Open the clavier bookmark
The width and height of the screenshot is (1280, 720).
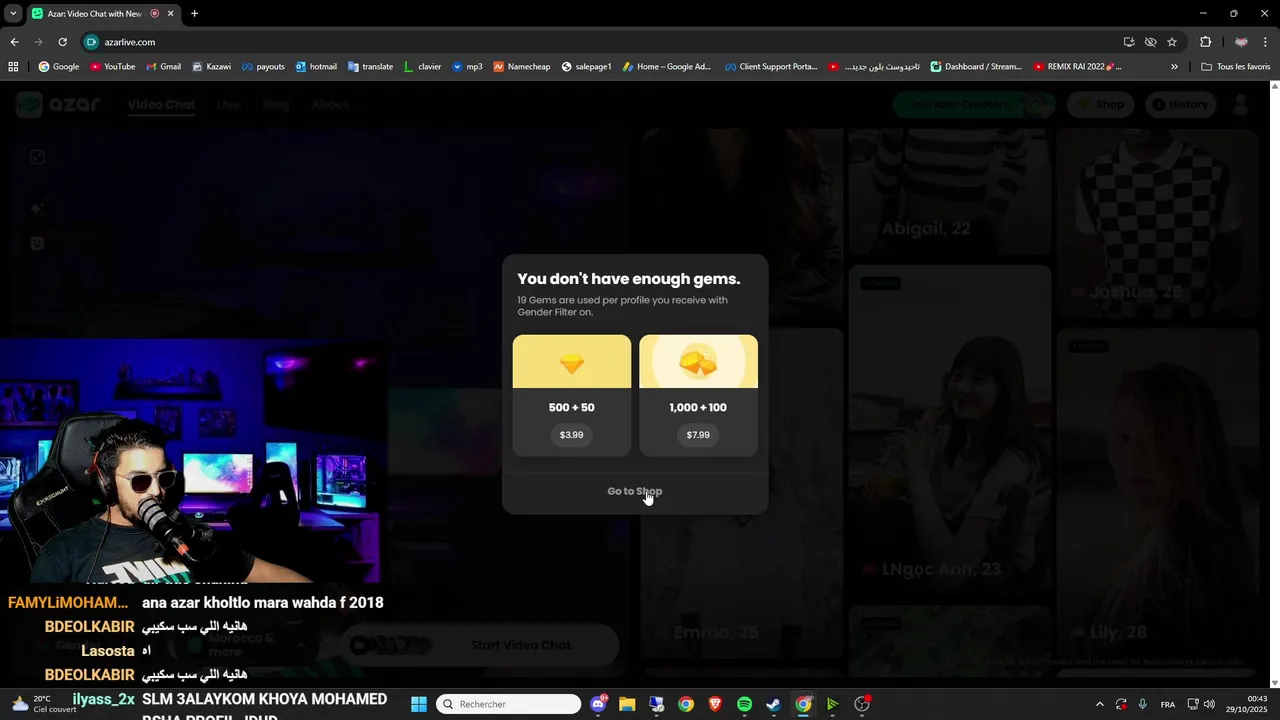pos(422,67)
